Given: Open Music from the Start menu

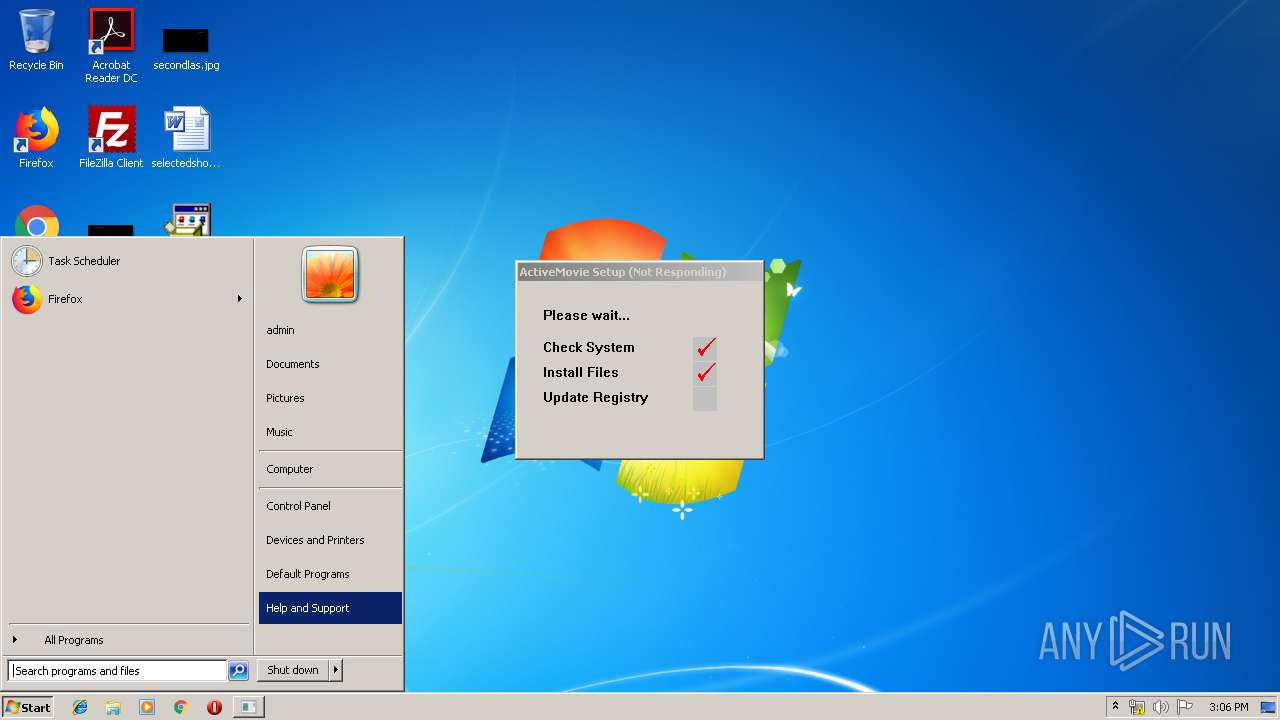Looking at the screenshot, I should [x=330, y=432].
